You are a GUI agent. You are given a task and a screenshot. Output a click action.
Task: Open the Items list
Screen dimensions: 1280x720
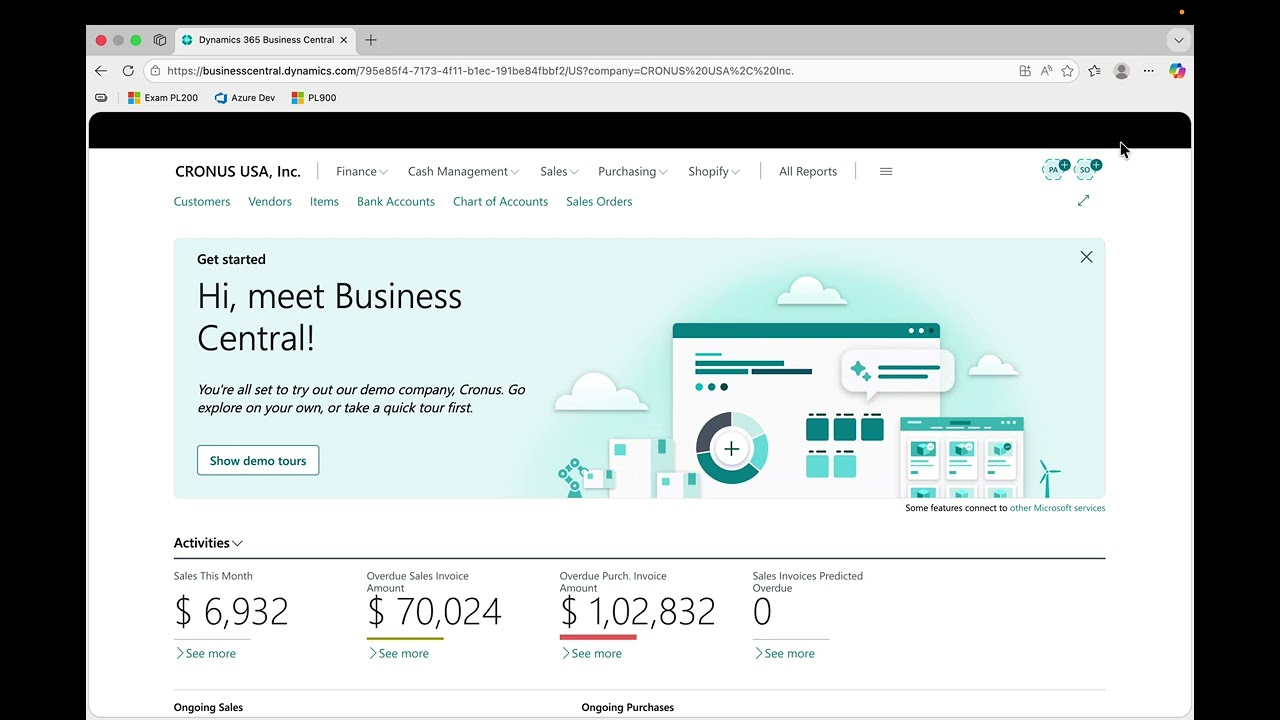tap(324, 201)
